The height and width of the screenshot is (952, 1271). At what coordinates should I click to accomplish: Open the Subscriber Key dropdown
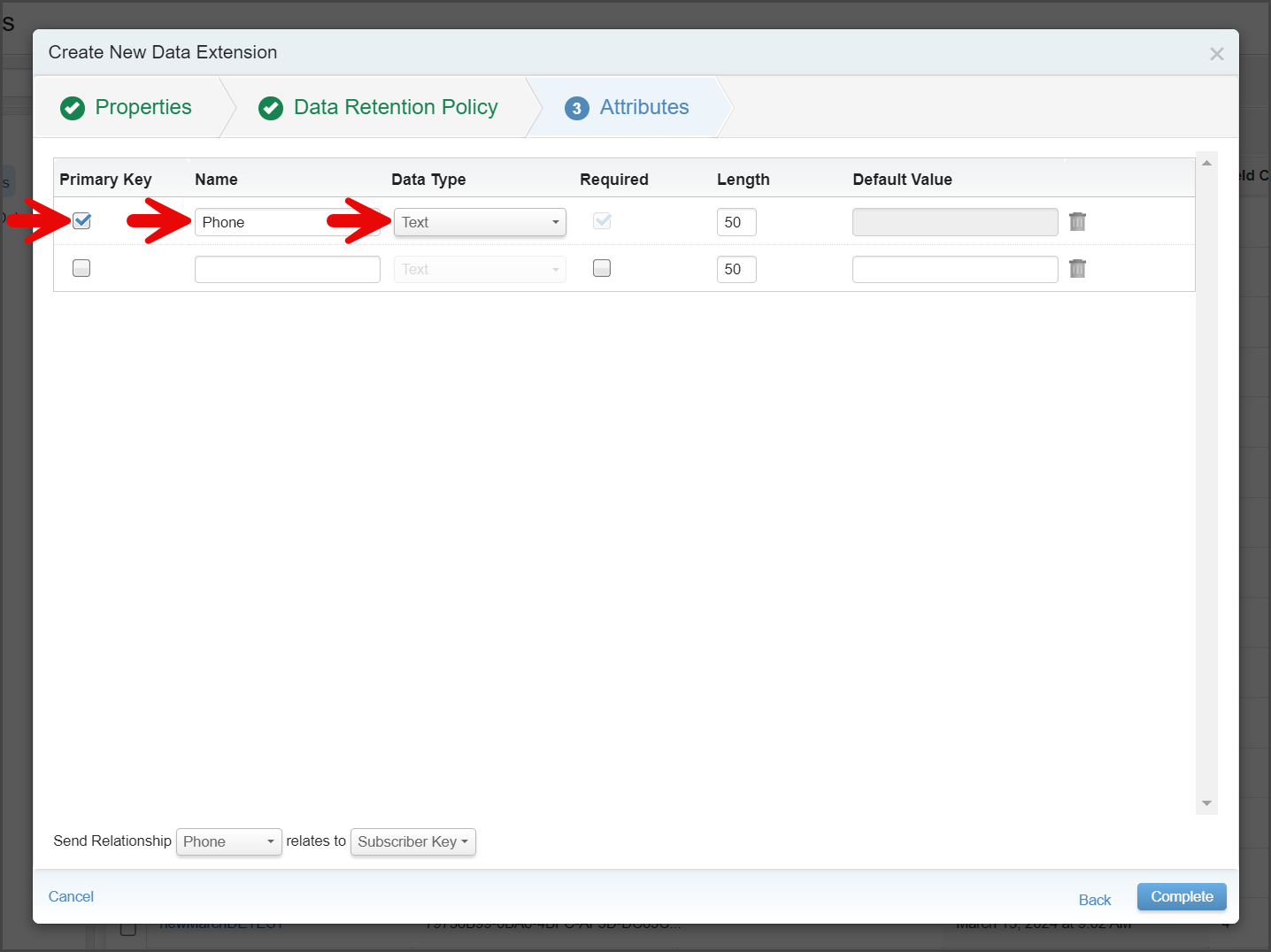point(413,841)
